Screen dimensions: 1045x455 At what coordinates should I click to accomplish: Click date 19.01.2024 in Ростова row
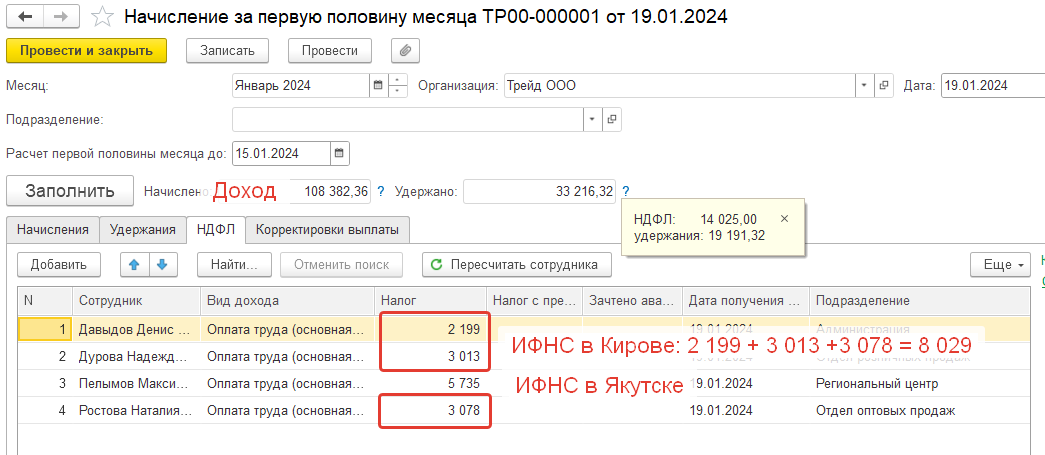745,411
